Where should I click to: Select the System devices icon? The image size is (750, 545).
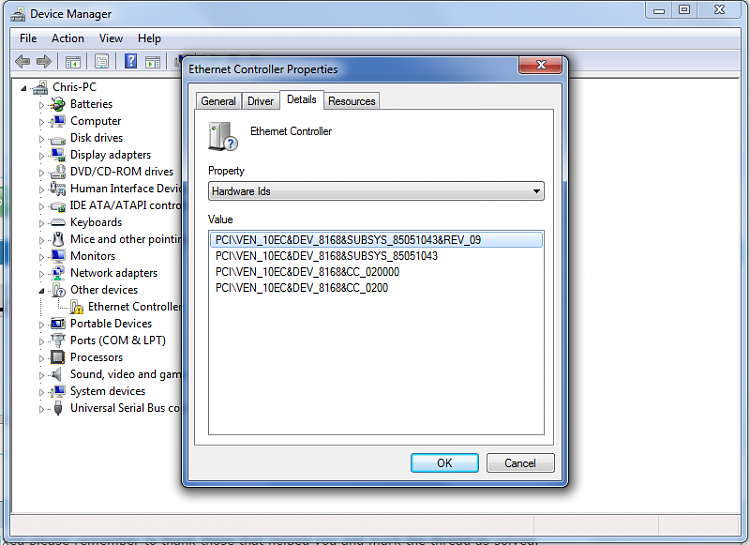(x=58, y=391)
